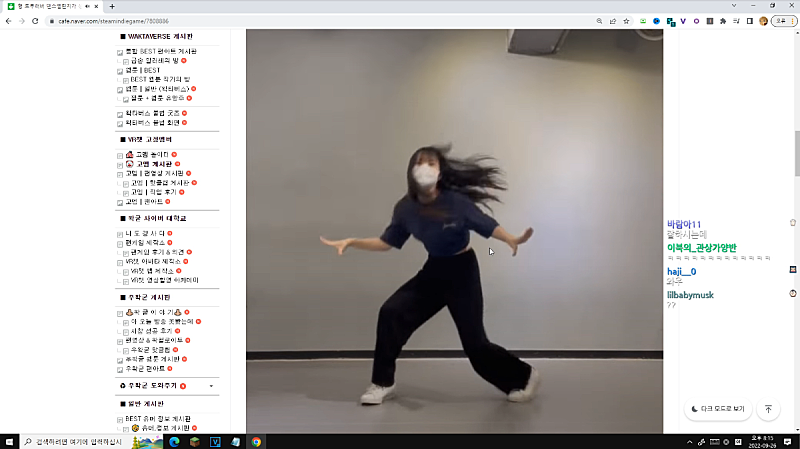Open the Windows Start menu
This screenshot has height=449, width=800.
[x=9, y=441]
